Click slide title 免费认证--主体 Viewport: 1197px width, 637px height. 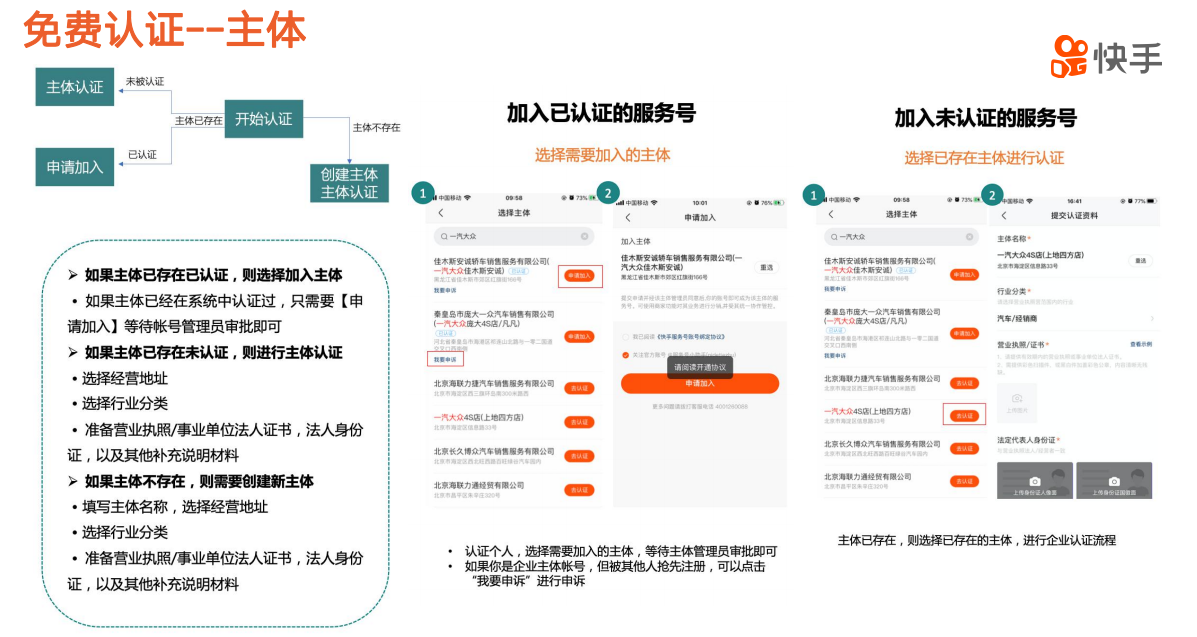165,31
